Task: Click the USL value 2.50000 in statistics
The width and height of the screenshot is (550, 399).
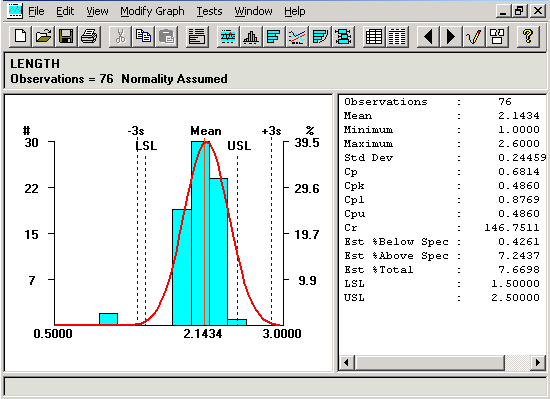Action: 515,298
